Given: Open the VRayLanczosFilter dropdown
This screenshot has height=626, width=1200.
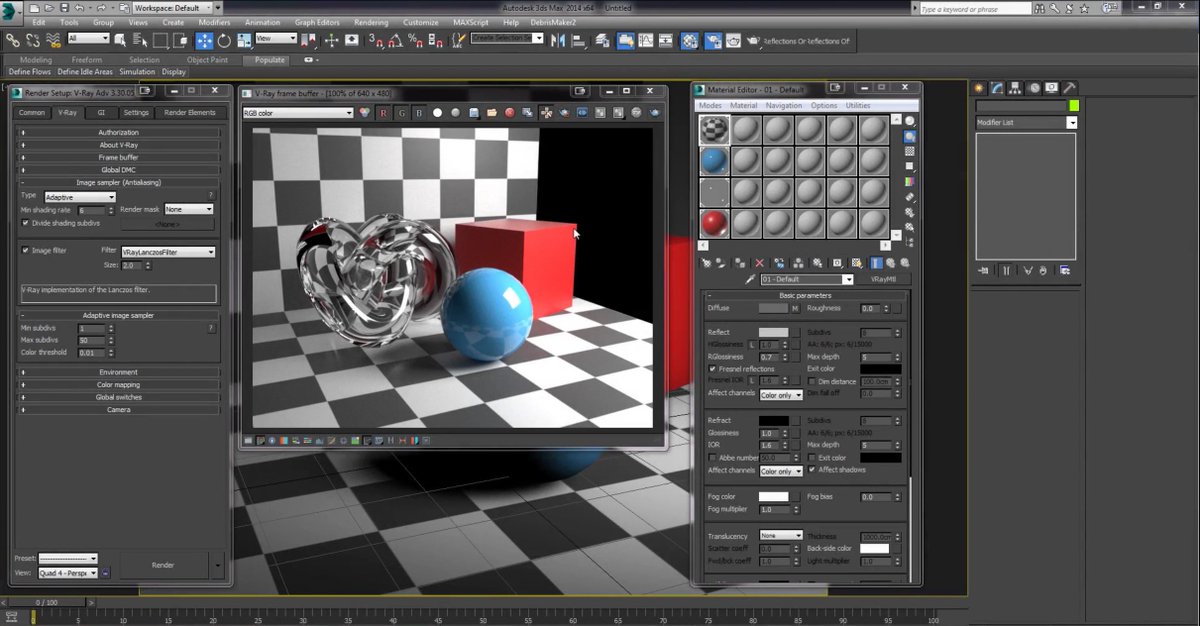Looking at the screenshot, I should (x=168, y=252).
